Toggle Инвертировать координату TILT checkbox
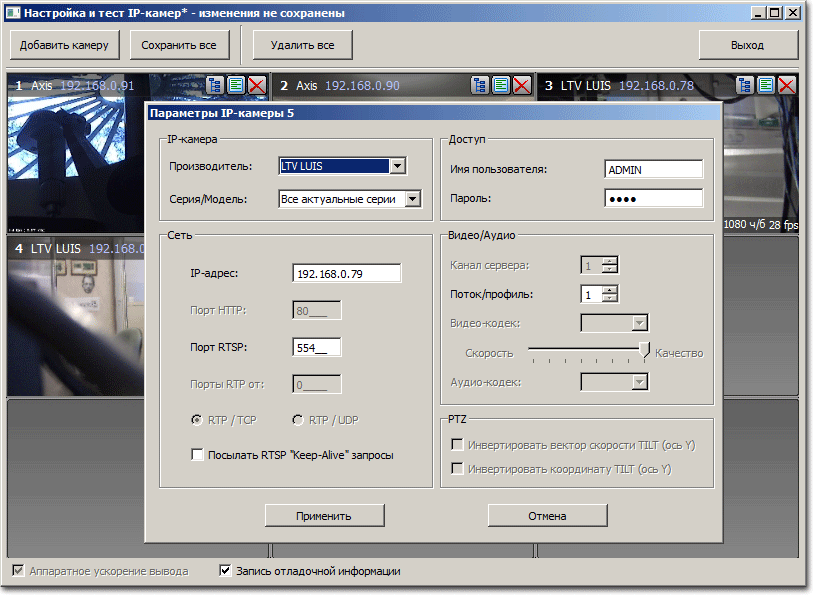Screen dimensions: 816x596 click(x=457, y=469)
